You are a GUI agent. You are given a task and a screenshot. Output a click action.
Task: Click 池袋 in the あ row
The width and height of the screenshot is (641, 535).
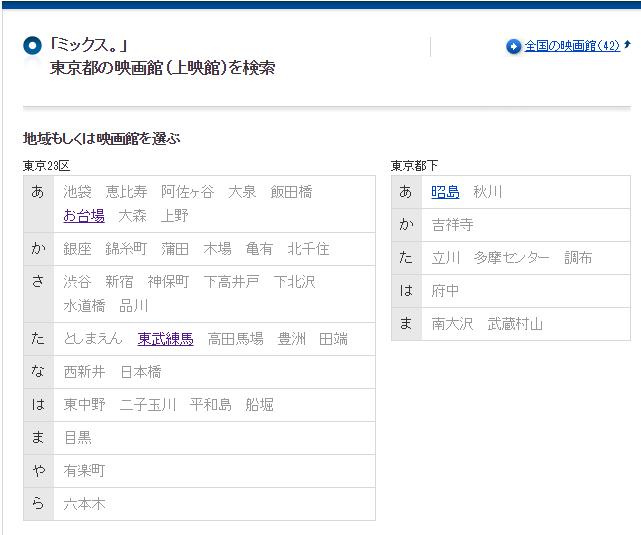(78, 191)
